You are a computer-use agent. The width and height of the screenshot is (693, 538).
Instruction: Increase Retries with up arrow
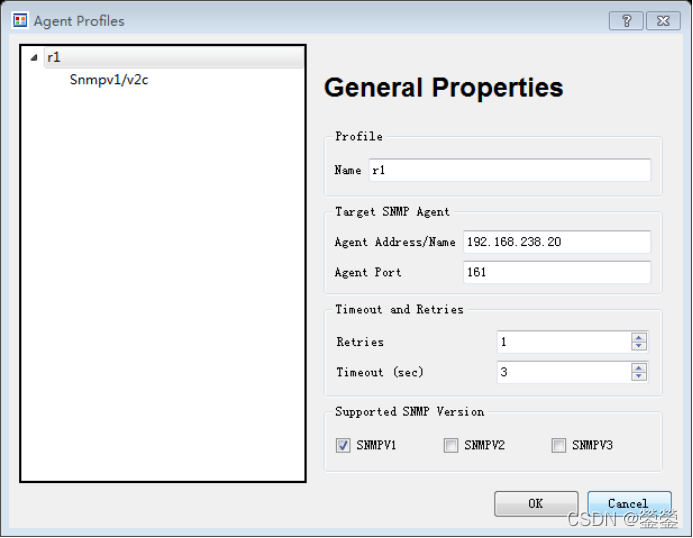point(639,337)
